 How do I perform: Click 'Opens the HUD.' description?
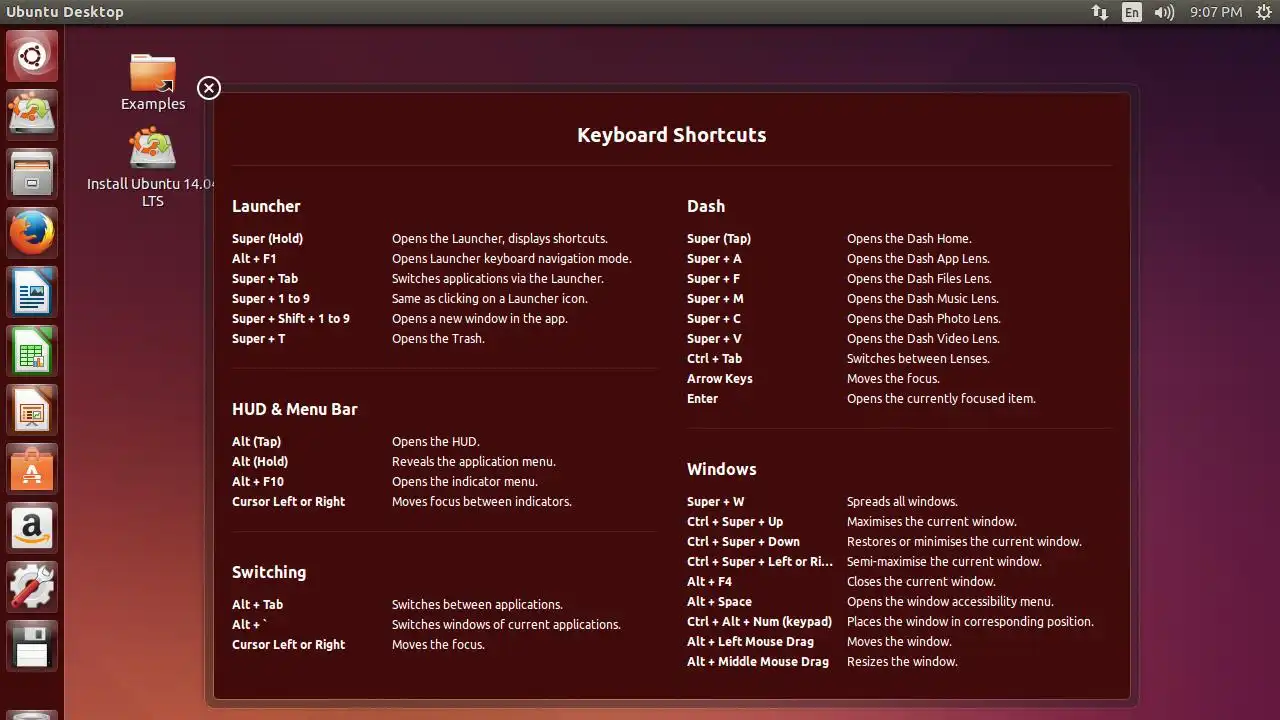tap(436, 442)
